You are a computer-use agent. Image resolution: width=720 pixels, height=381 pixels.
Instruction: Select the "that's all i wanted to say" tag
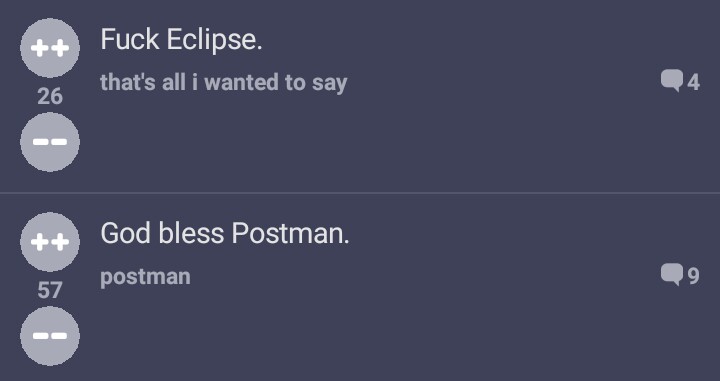tap(224, 83)
